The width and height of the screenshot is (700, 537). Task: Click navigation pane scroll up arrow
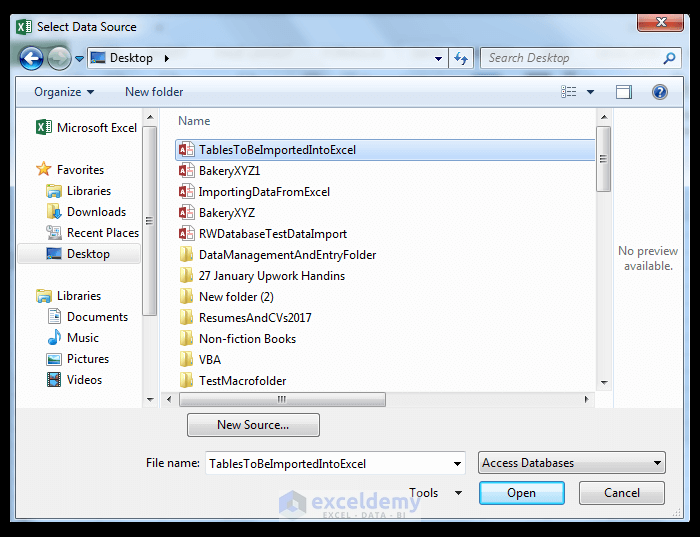click(150, 117)
